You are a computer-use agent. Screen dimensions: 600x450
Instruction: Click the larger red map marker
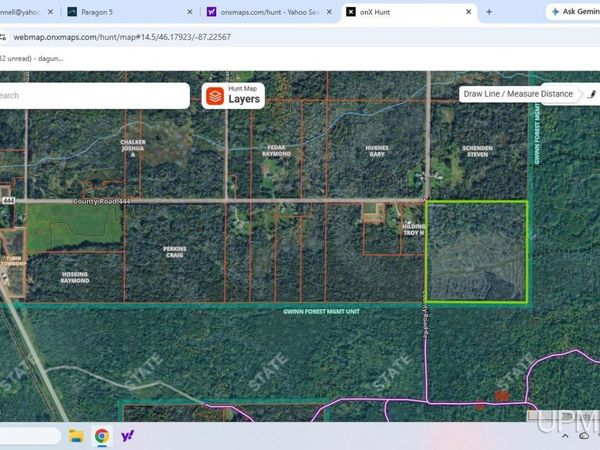click(x=502, y=396)
